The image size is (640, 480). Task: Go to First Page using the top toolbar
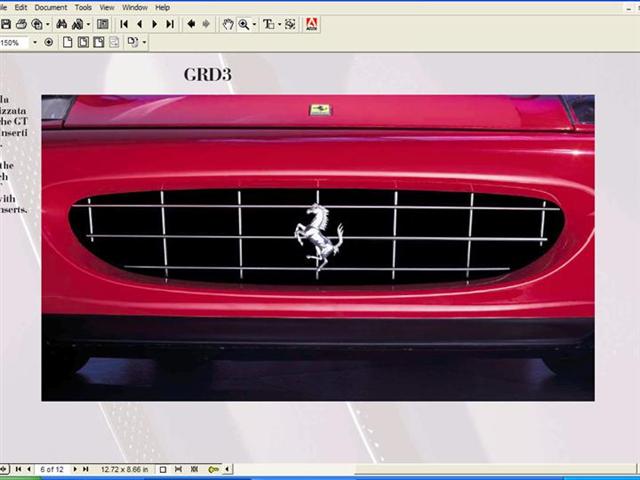point(124,24)
